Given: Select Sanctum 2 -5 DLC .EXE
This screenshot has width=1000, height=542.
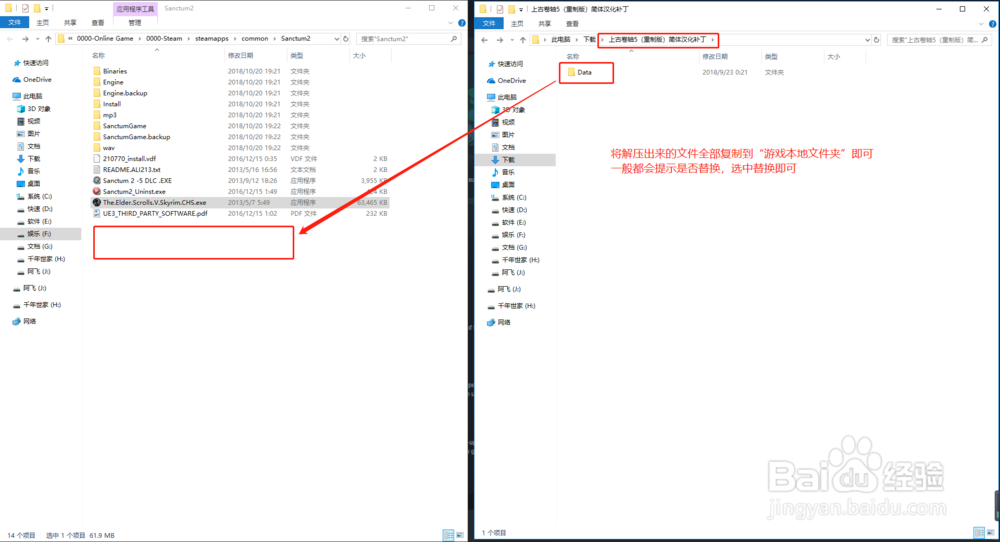Looking at the screenshot, I should click(x=137, y=180).
